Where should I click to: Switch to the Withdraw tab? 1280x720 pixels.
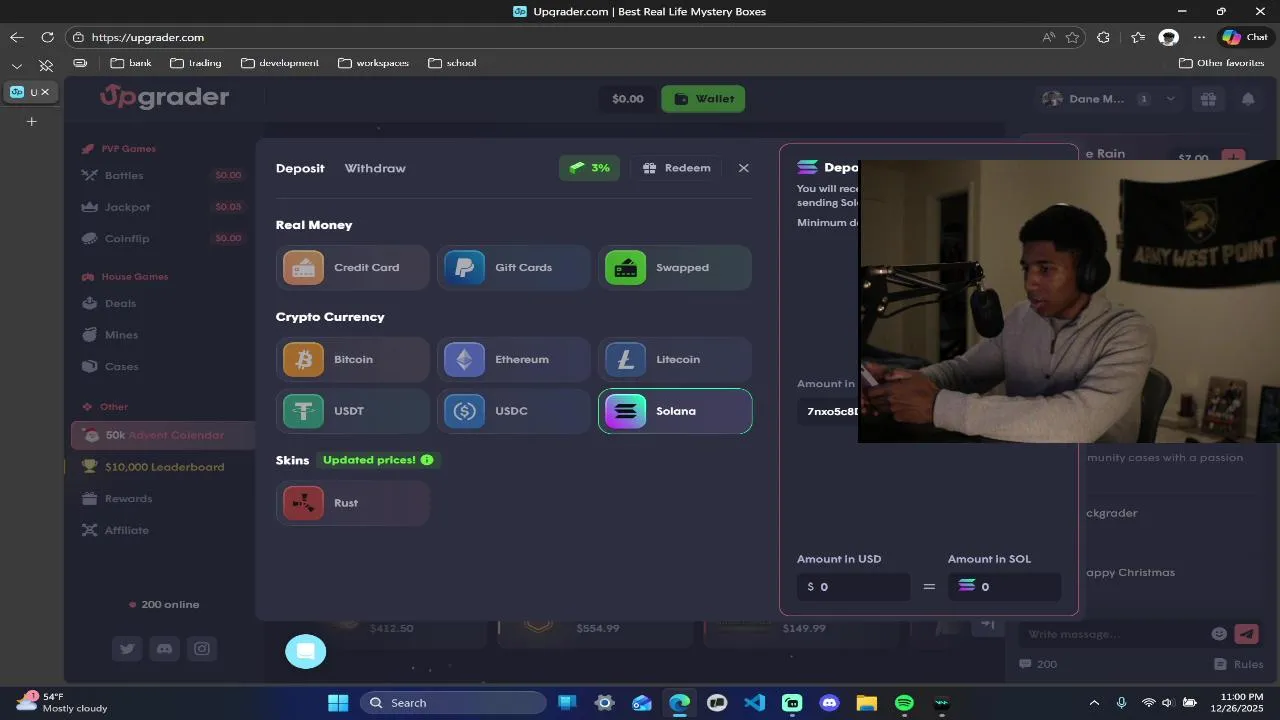[375, 168]
